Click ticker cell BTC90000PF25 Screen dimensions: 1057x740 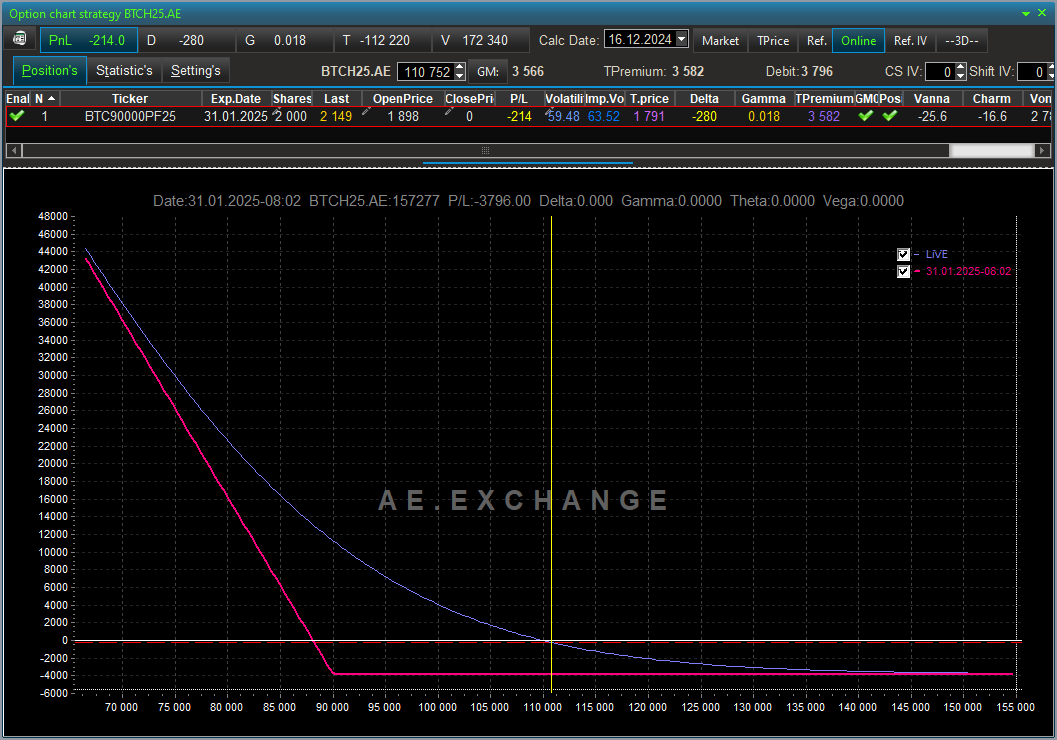click(130, 116)
